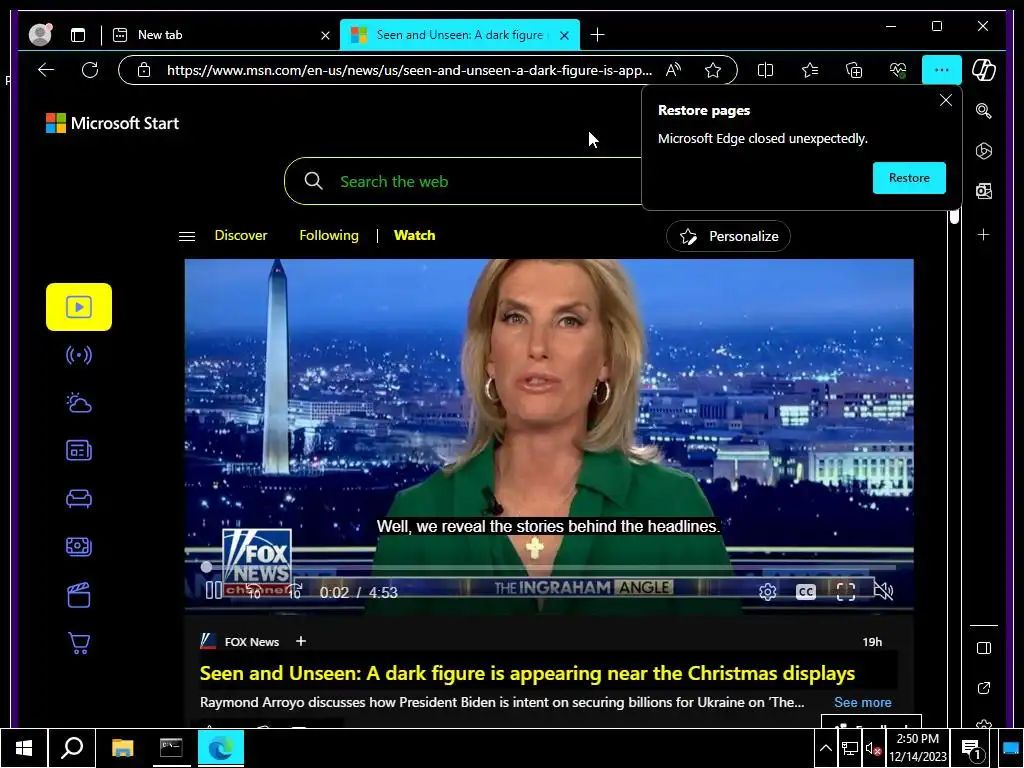Click the Microsoft Start logo
This screenshot has height=768, width=1024.
(x=112, y=123)
